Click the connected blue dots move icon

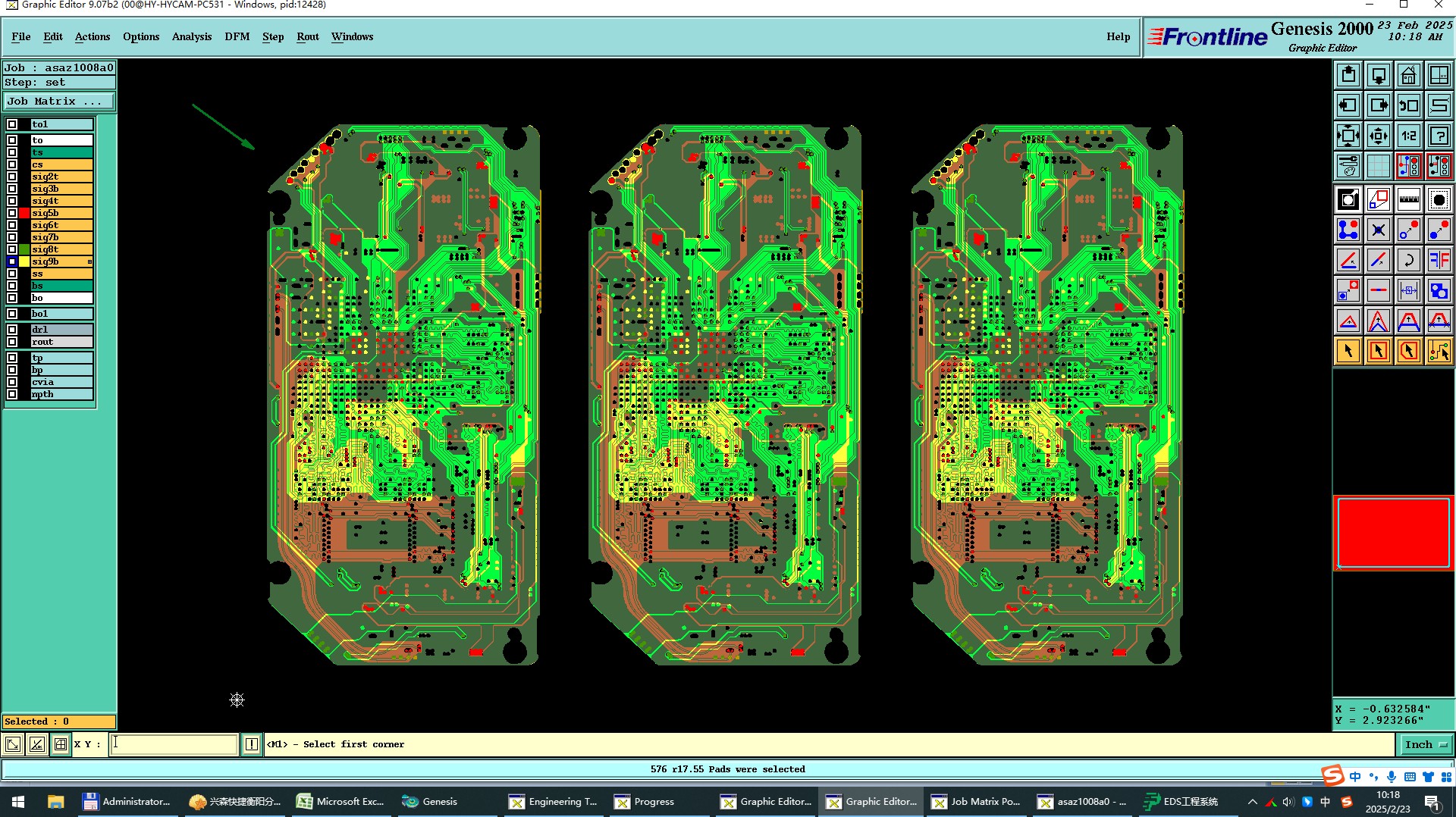tap(1348, 230)
